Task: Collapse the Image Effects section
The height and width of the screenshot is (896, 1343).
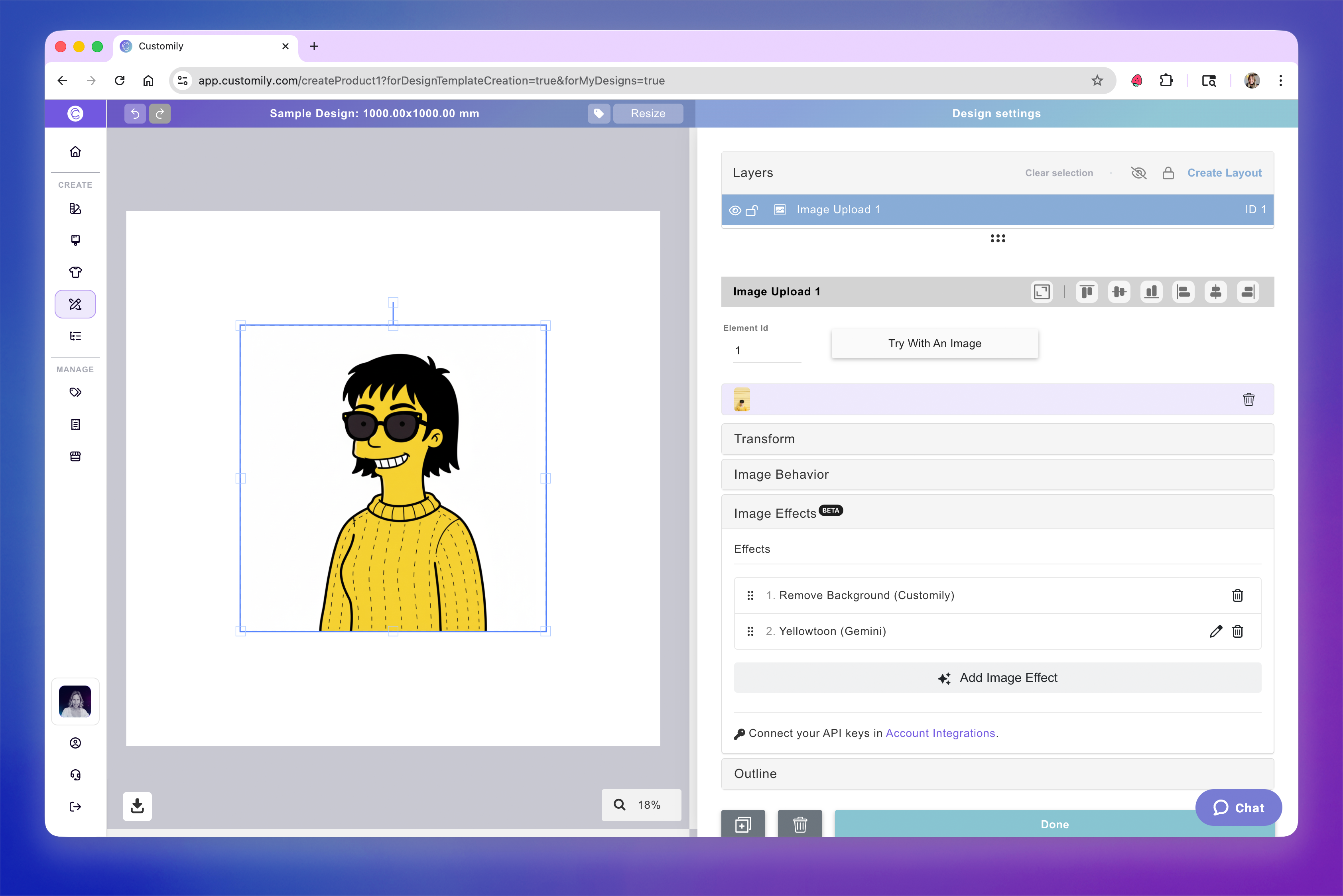Action: point(997,513)
